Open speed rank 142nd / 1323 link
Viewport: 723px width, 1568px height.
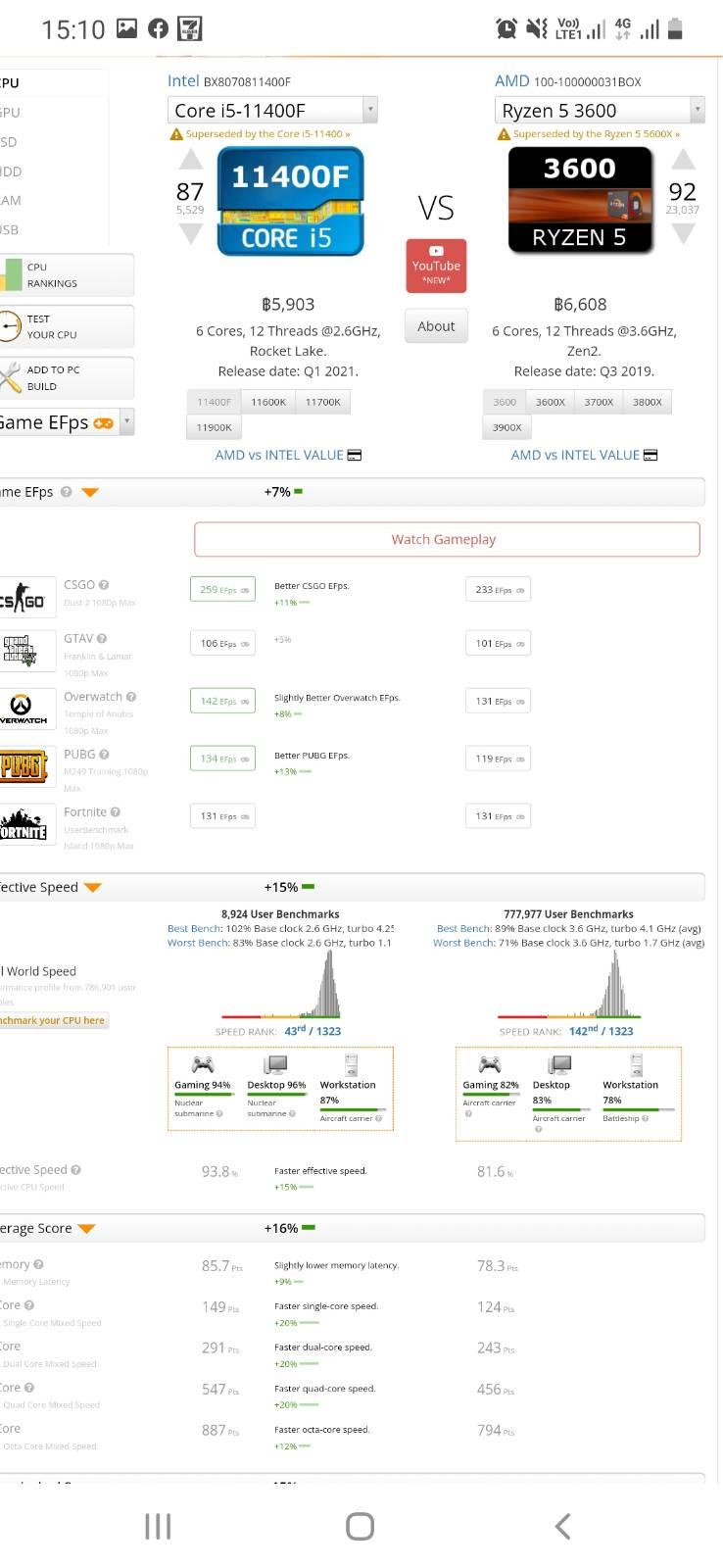click(x=601, y=1031)
